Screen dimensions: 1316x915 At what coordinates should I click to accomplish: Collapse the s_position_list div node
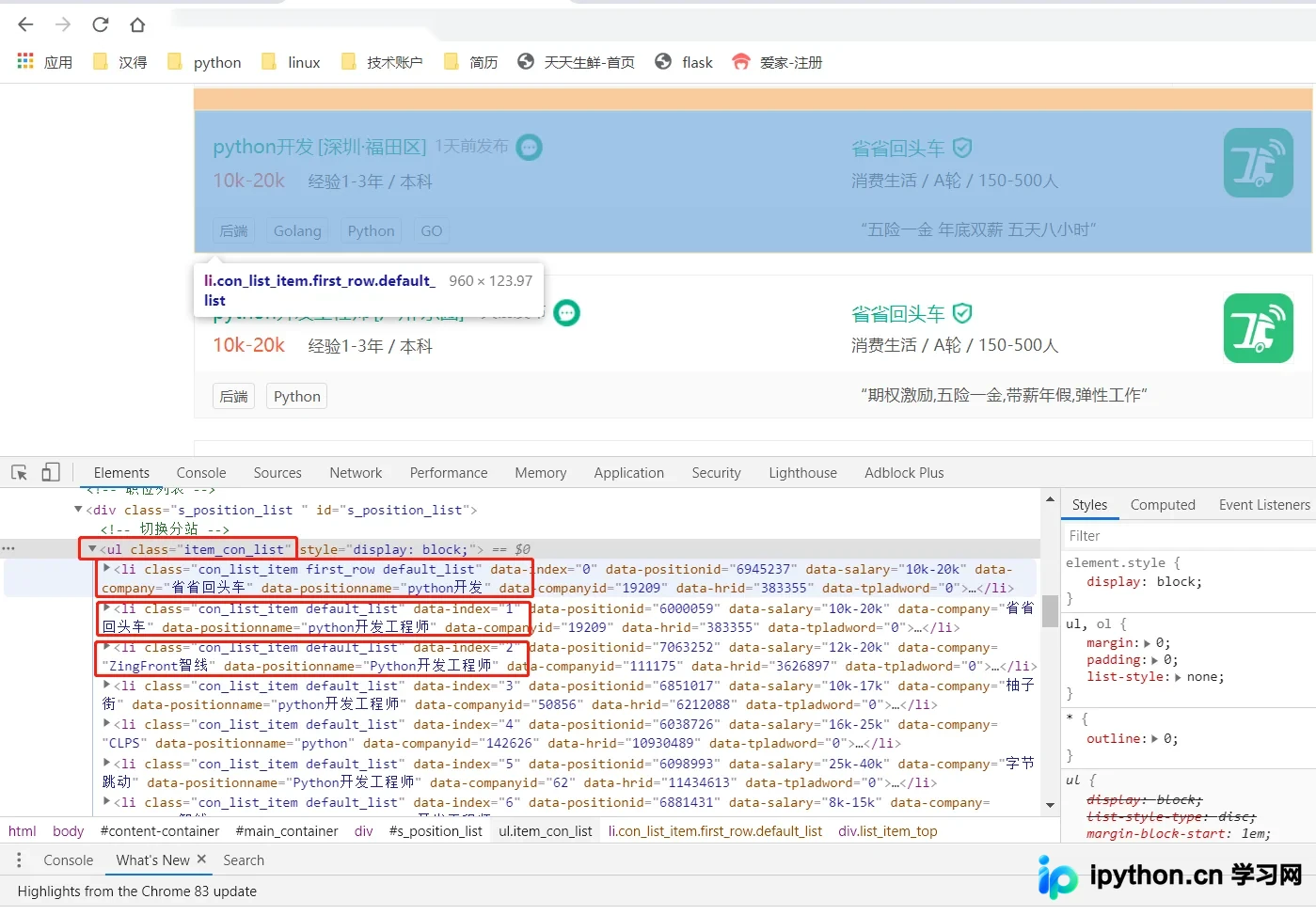click(78, 510)
